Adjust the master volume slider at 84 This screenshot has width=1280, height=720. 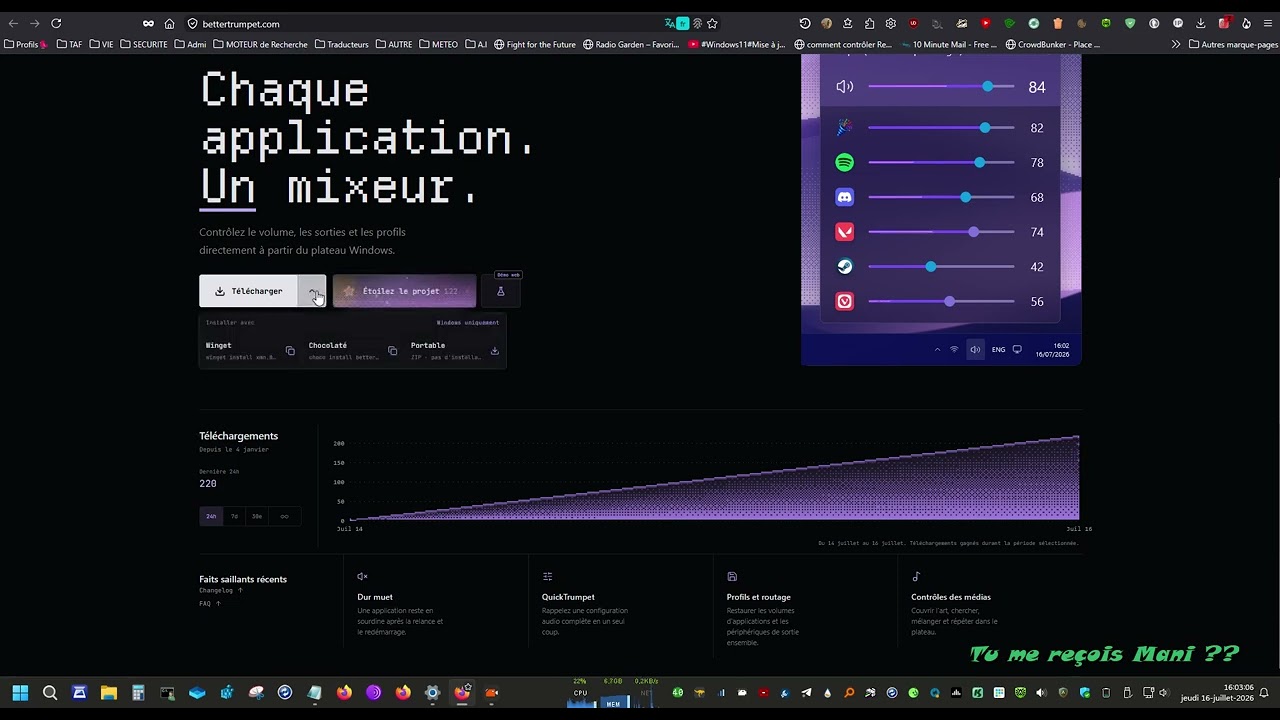pyautogui.click(x=941, y=87)
